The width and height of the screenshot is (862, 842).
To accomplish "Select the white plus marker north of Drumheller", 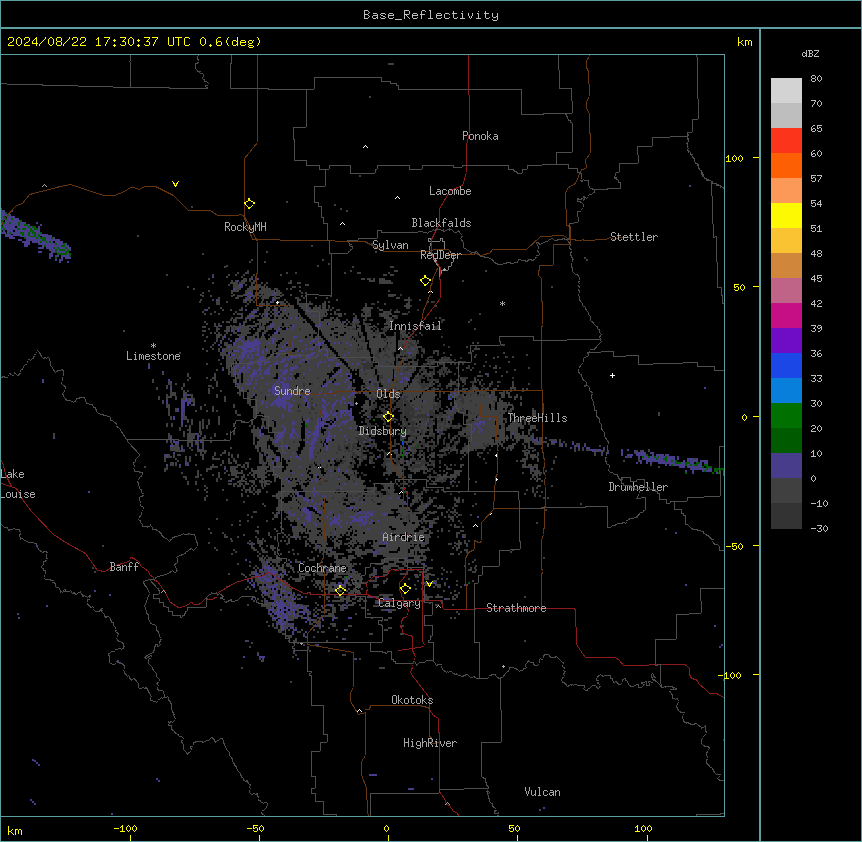I will (612, 375).
